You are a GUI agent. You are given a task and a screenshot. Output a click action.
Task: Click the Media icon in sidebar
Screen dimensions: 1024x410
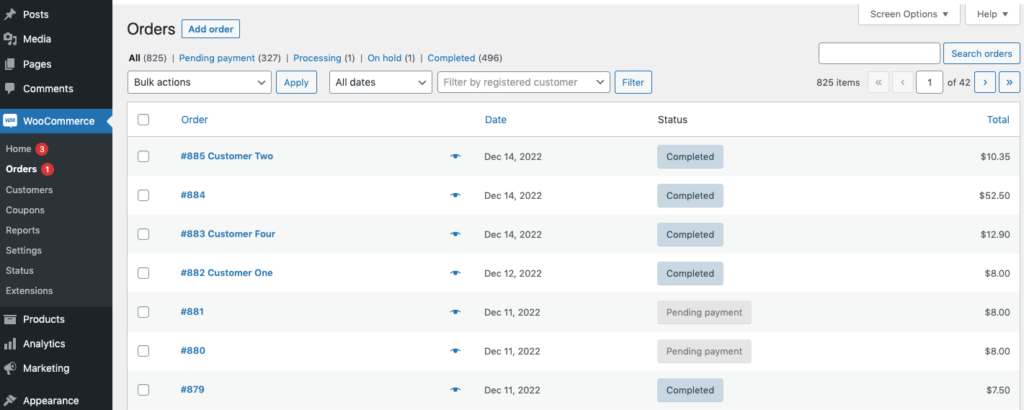pos(10,39)
